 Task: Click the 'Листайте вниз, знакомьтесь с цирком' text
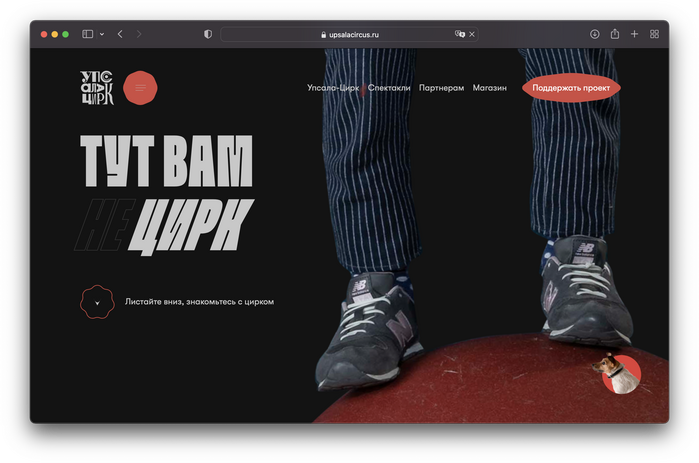click(199, 302)
